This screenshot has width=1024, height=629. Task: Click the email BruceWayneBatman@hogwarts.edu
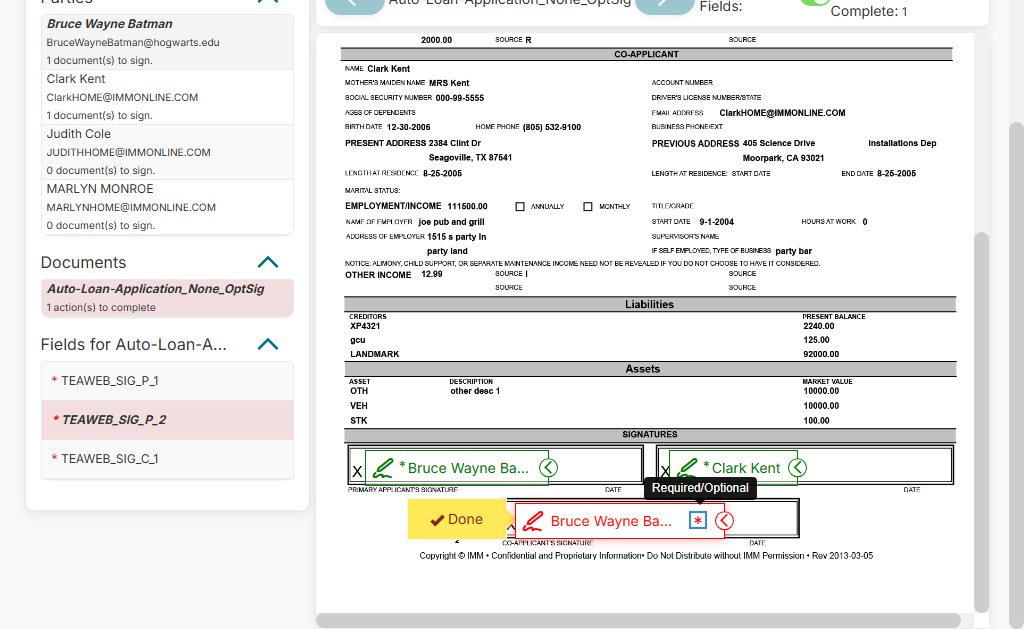(133, 42)
